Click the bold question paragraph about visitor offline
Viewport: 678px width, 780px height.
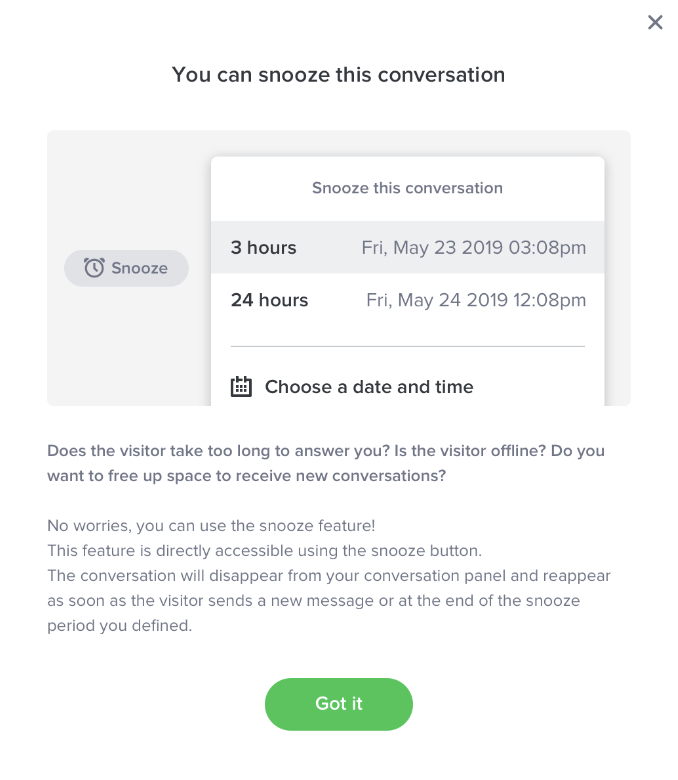[x=326, y=463]
